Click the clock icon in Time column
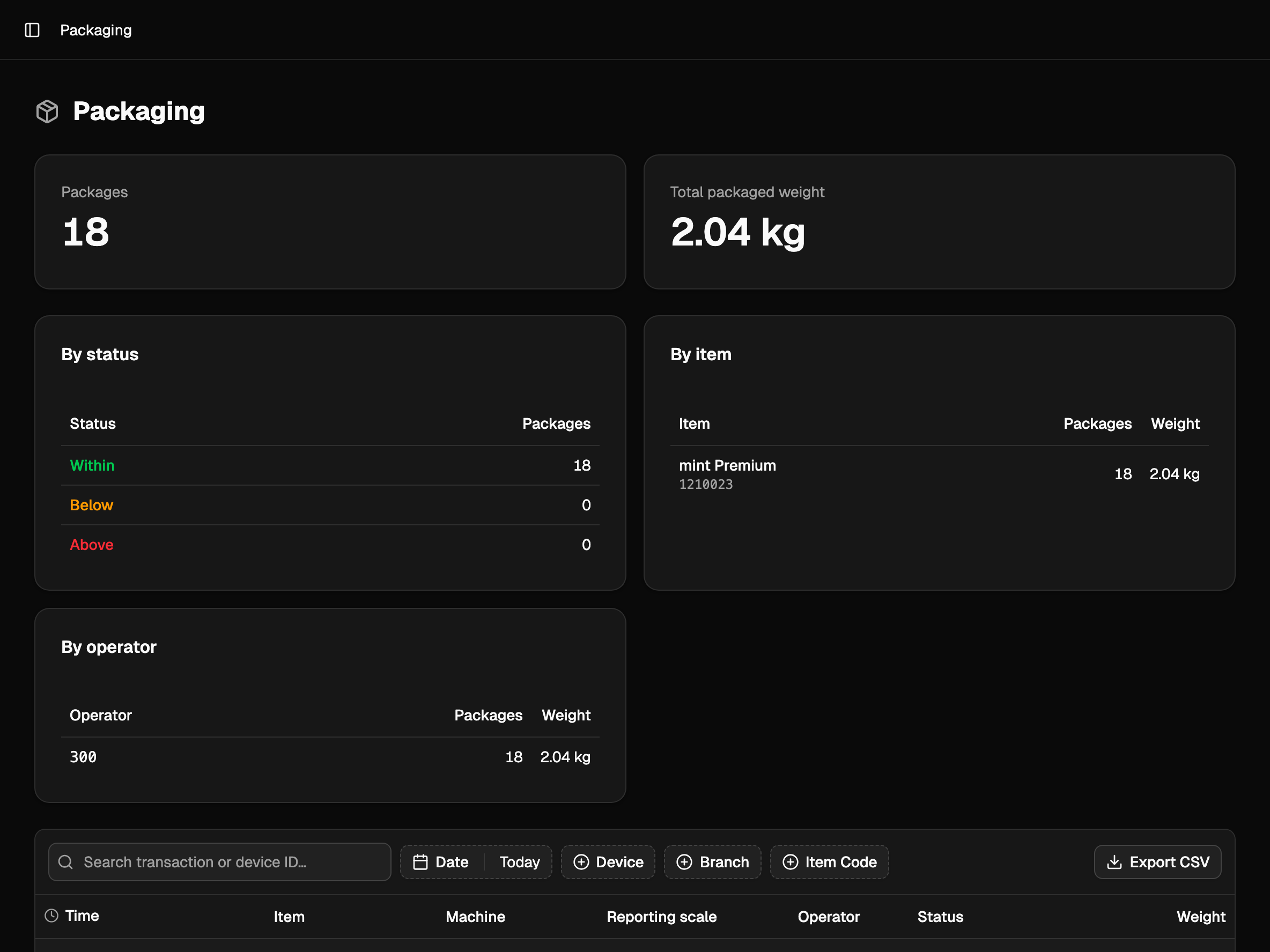 point(51,915)
